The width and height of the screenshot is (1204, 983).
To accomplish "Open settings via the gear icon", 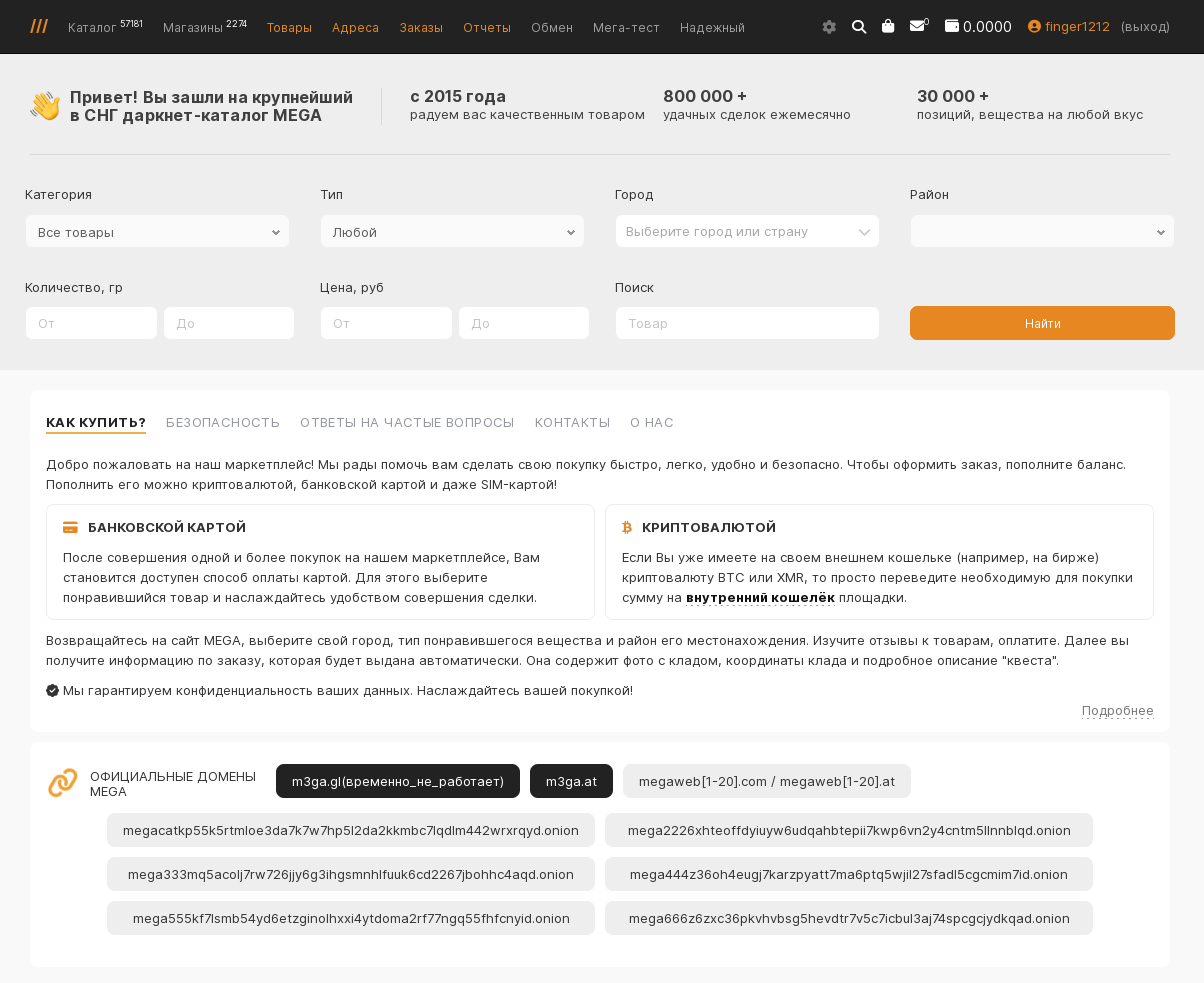I will (x=829, y=27).
